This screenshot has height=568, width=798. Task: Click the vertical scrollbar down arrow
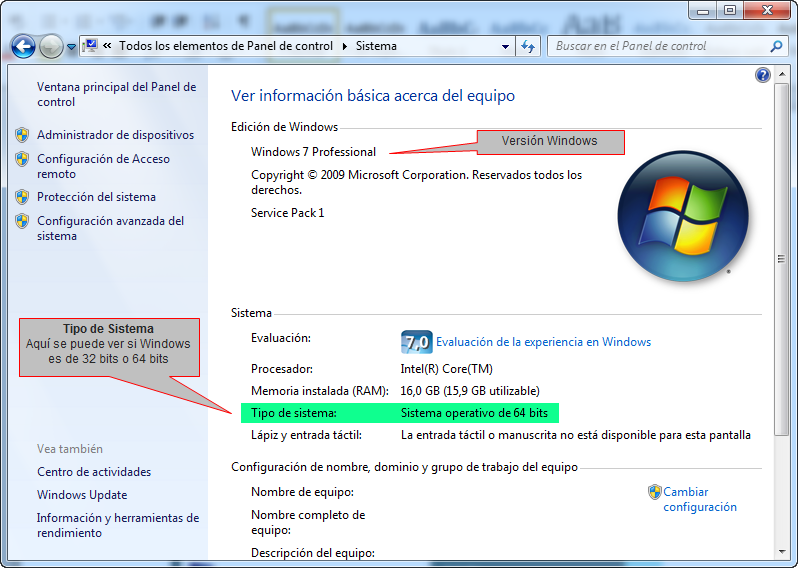point(782,552)
